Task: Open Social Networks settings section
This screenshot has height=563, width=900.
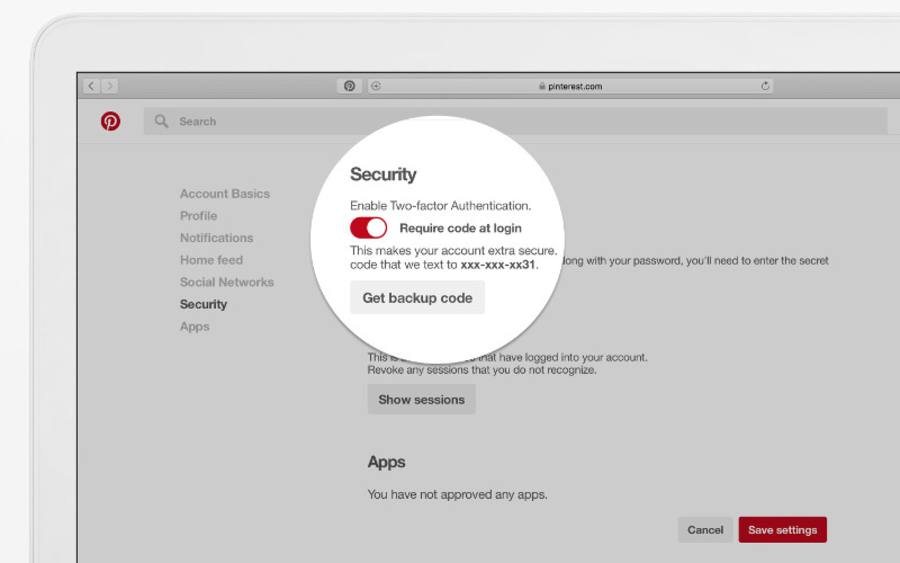Action: tap(227, 282)
